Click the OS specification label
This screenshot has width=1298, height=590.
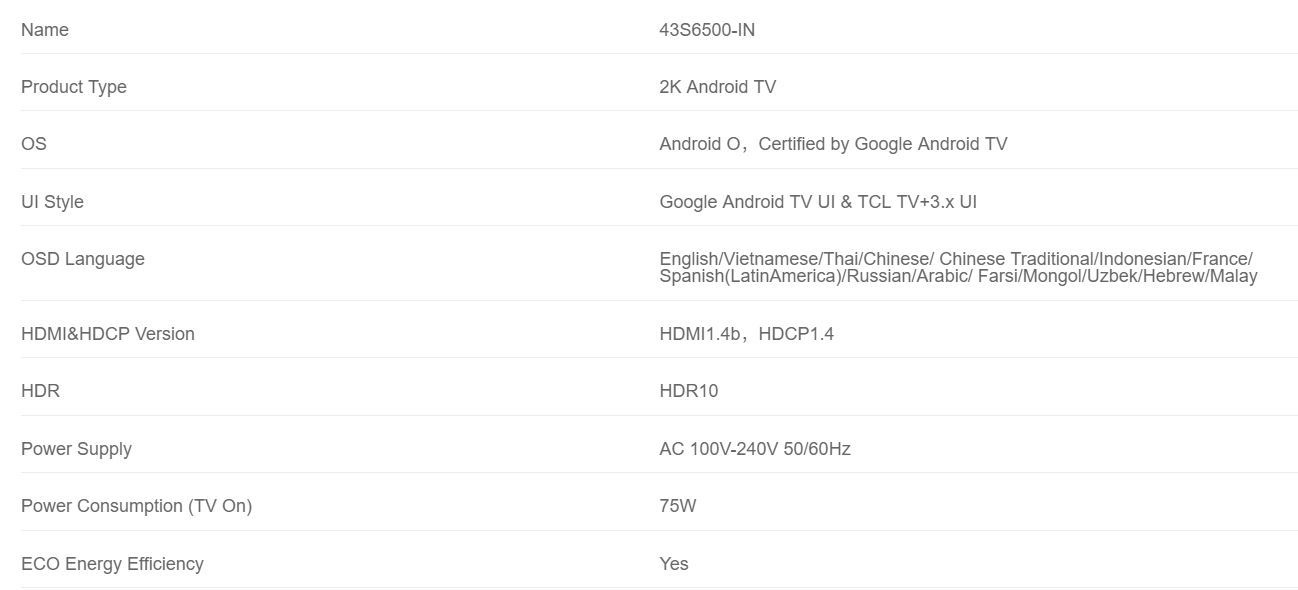[x=34, y=144]
